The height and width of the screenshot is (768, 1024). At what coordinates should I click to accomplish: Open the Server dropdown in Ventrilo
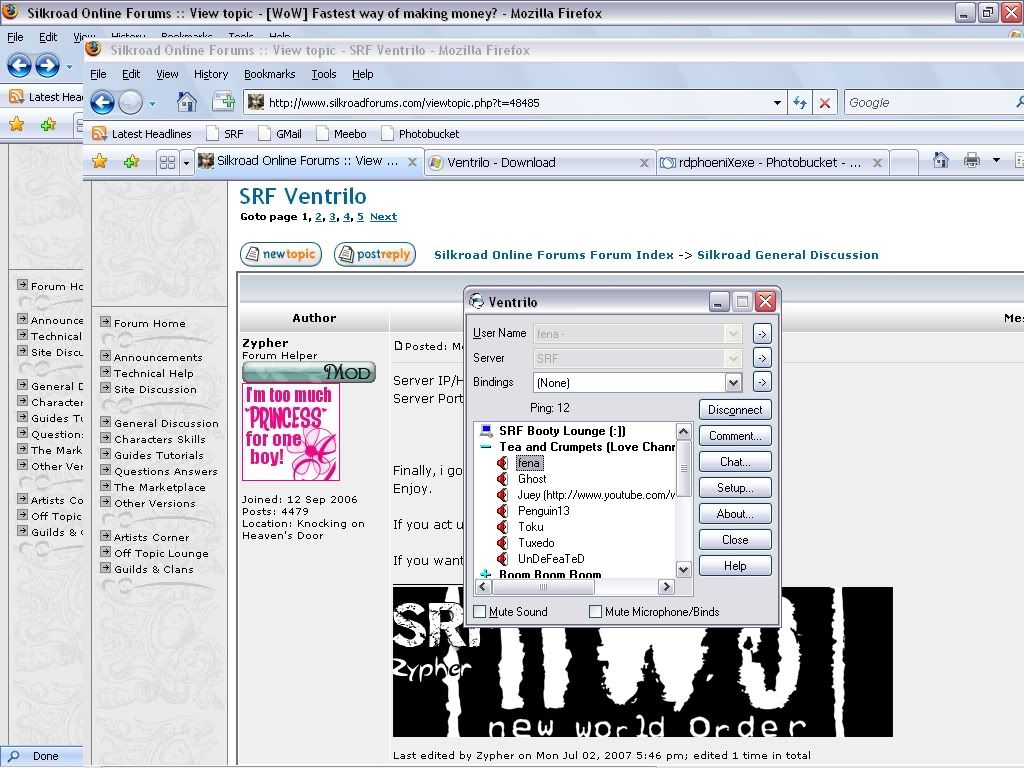(733, 359)
